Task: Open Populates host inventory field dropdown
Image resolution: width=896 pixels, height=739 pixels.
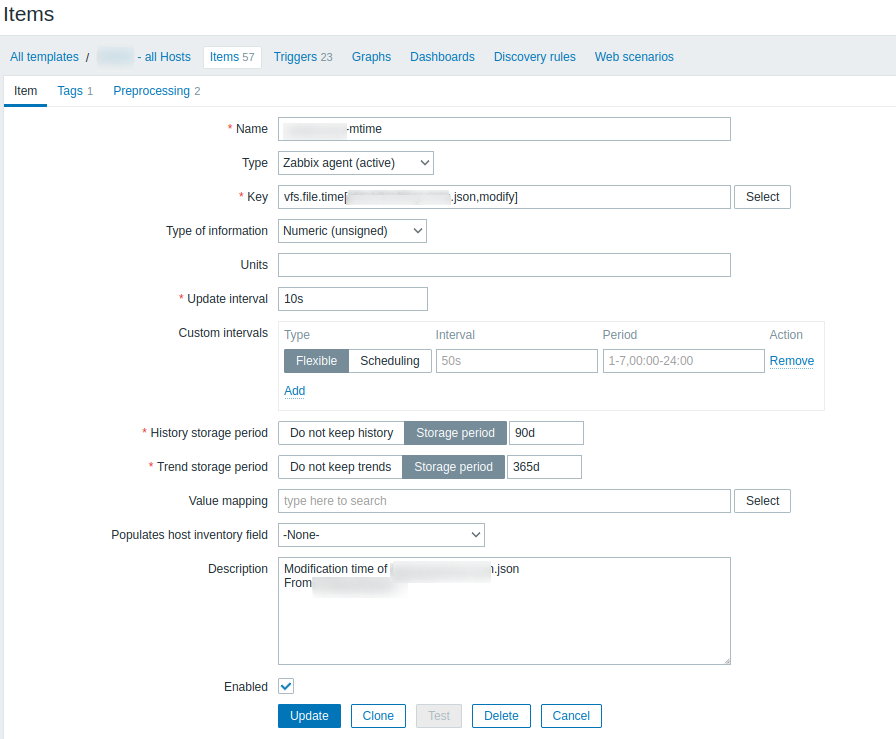Action: [381, 535]
